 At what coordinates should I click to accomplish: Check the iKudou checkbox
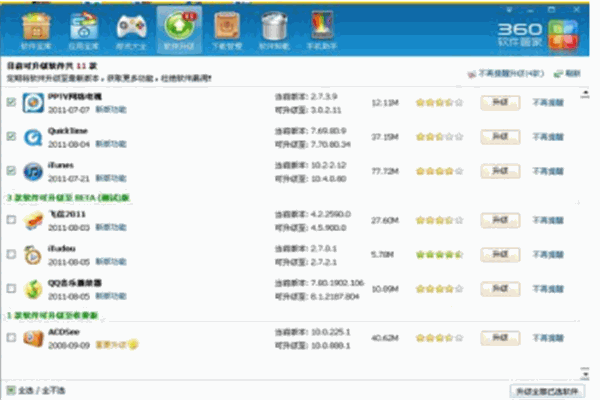[x=11, y=254]
